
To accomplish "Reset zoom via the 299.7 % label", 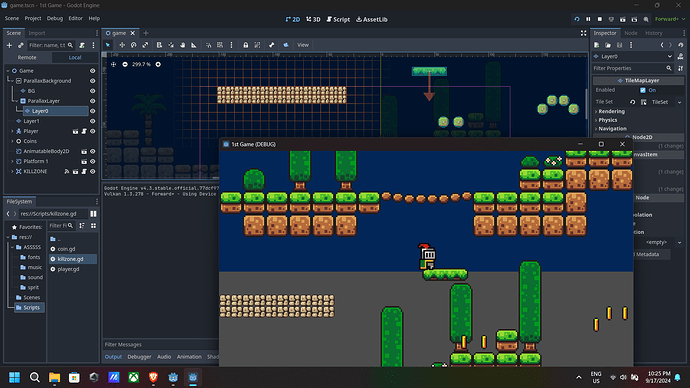I will coord(141,64).
